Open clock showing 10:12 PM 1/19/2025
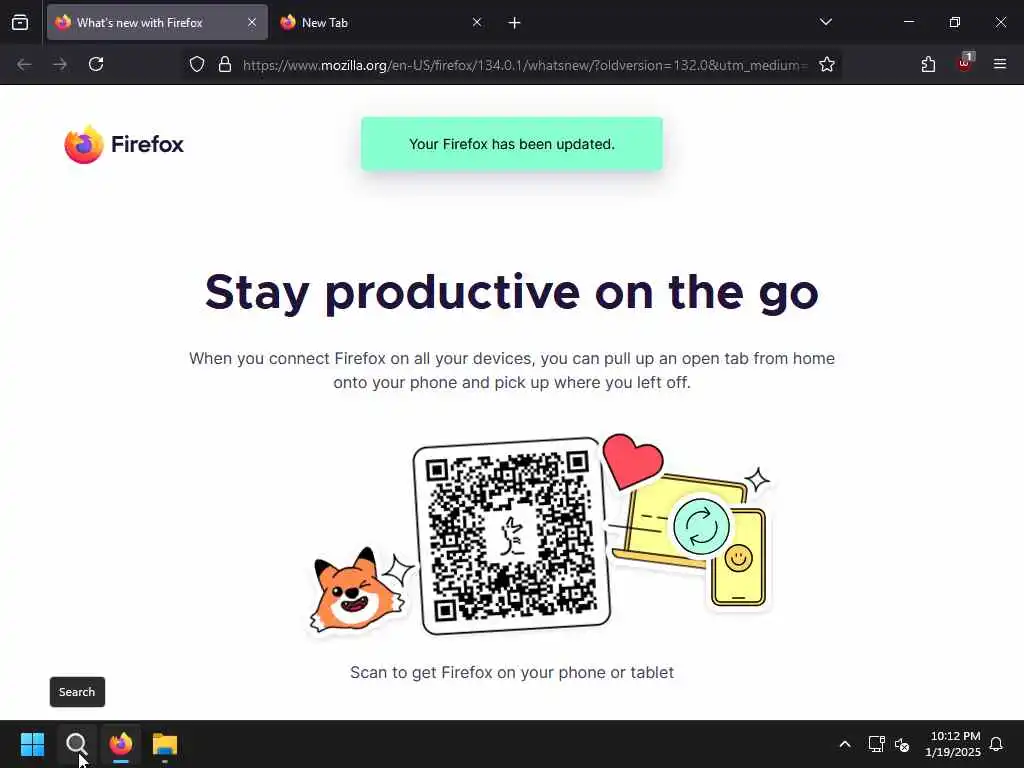Viewport: 1024px width, 768px height. 953,744
